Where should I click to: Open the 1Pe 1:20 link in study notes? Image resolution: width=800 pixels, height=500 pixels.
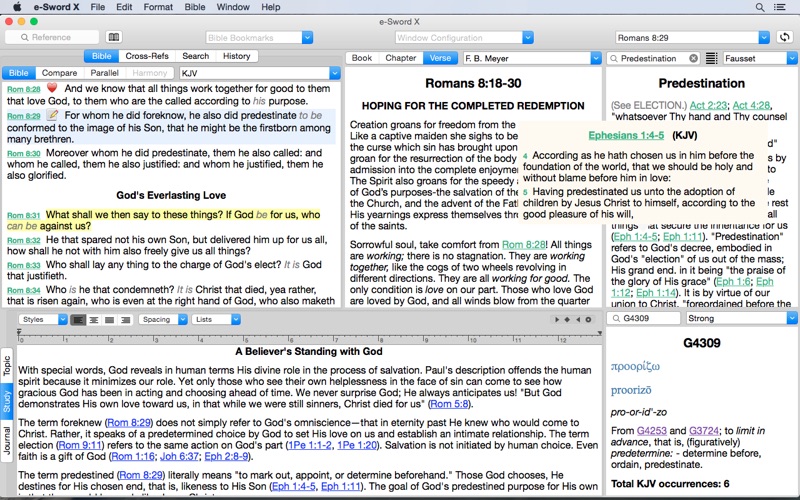tap(357, 445)
